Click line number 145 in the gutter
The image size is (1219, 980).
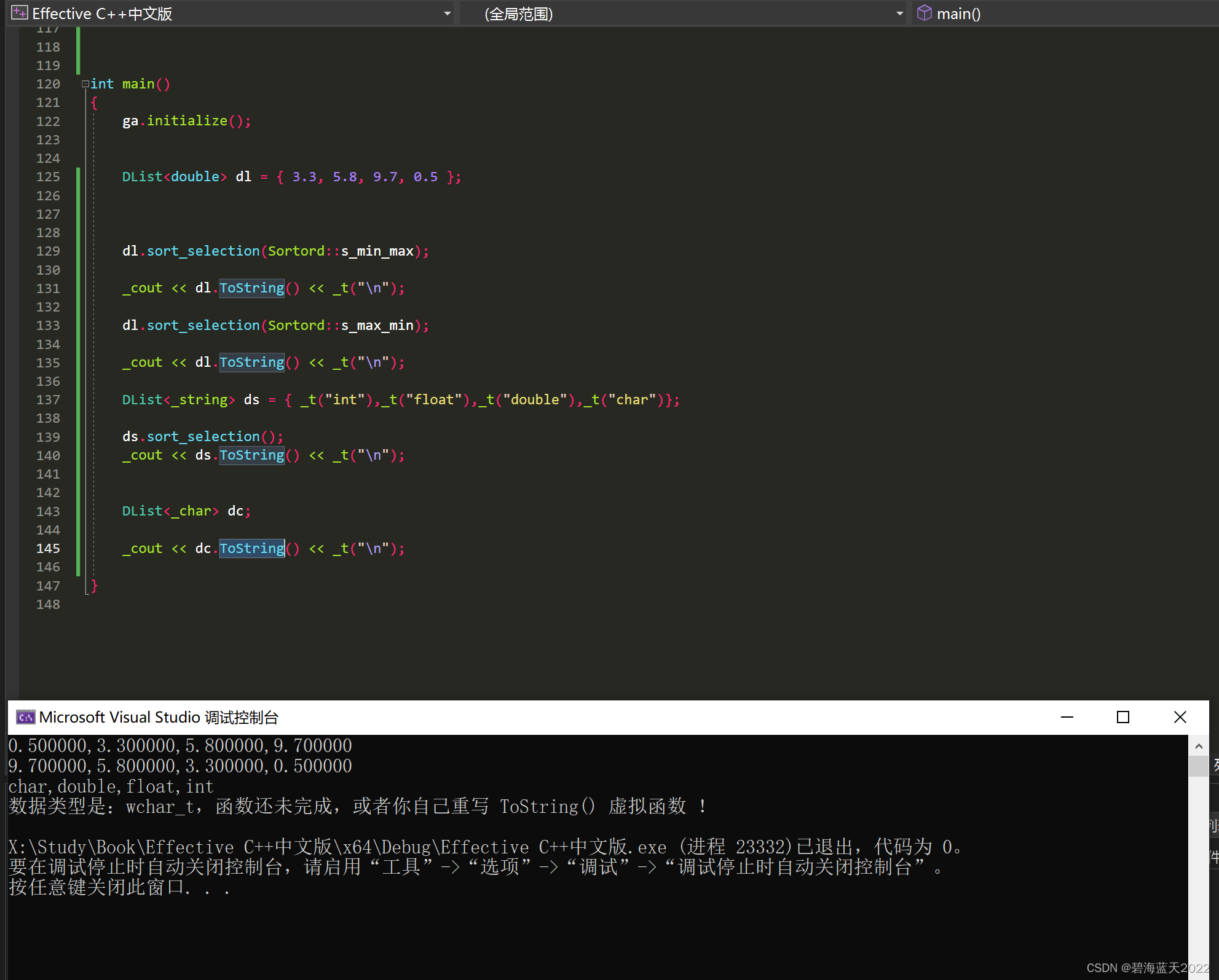coord(48,548)
